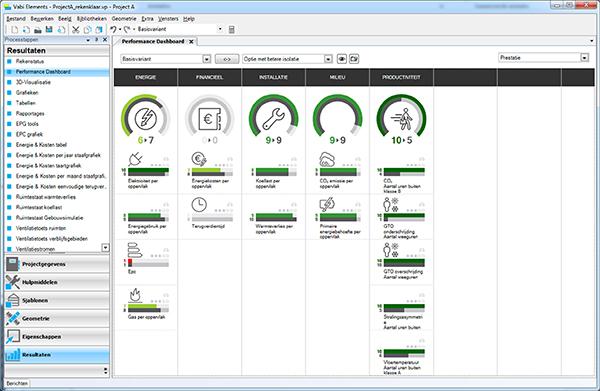This screenshot has width=600, height=391.
Task: Open the Sjablonen section
Action: 57,300
